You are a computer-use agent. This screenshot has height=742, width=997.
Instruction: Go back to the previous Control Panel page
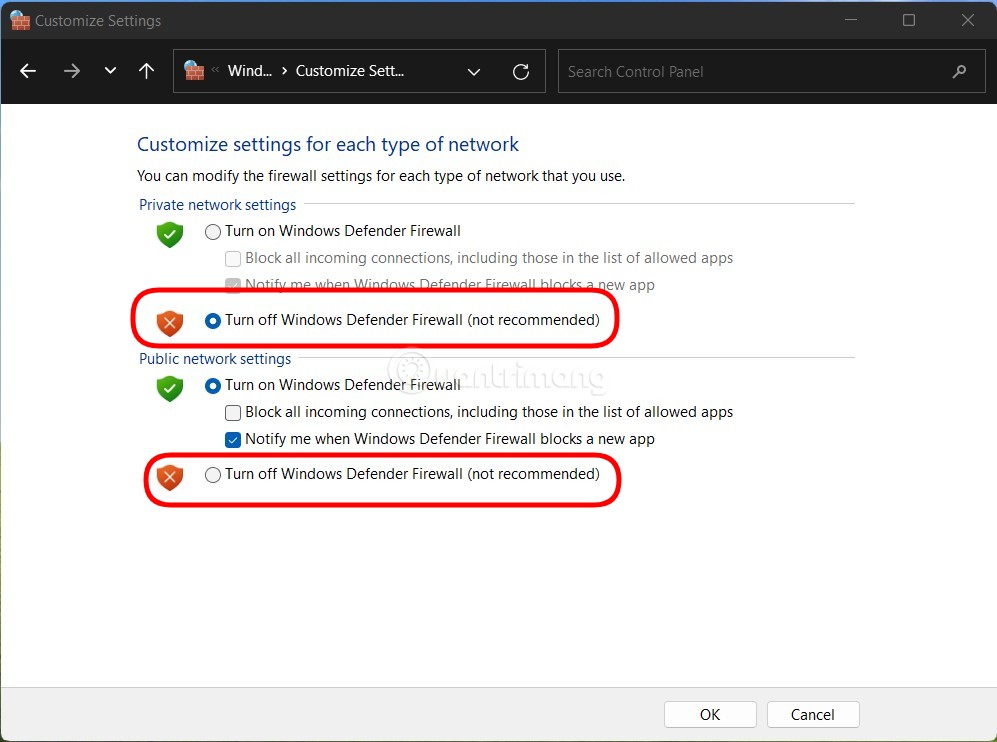[28, 71]
